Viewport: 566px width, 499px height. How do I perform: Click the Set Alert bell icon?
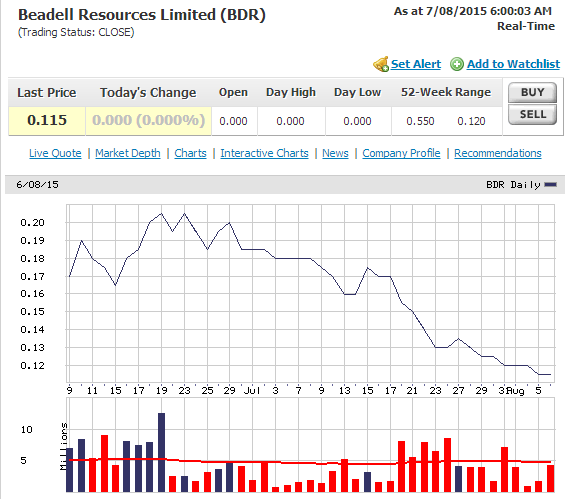(x=380, y=64)
